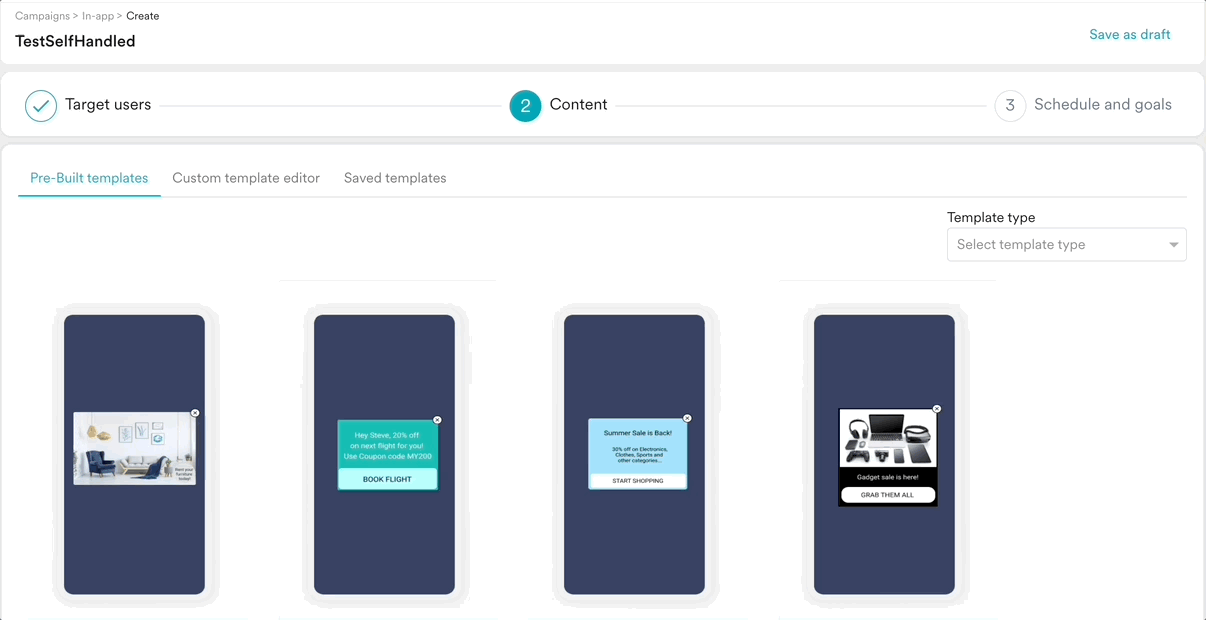Expand the Template type dropdown arrow
The height and width of the screenshot is (620, 1206).
pyautogui.click(x=1173, y=245)
